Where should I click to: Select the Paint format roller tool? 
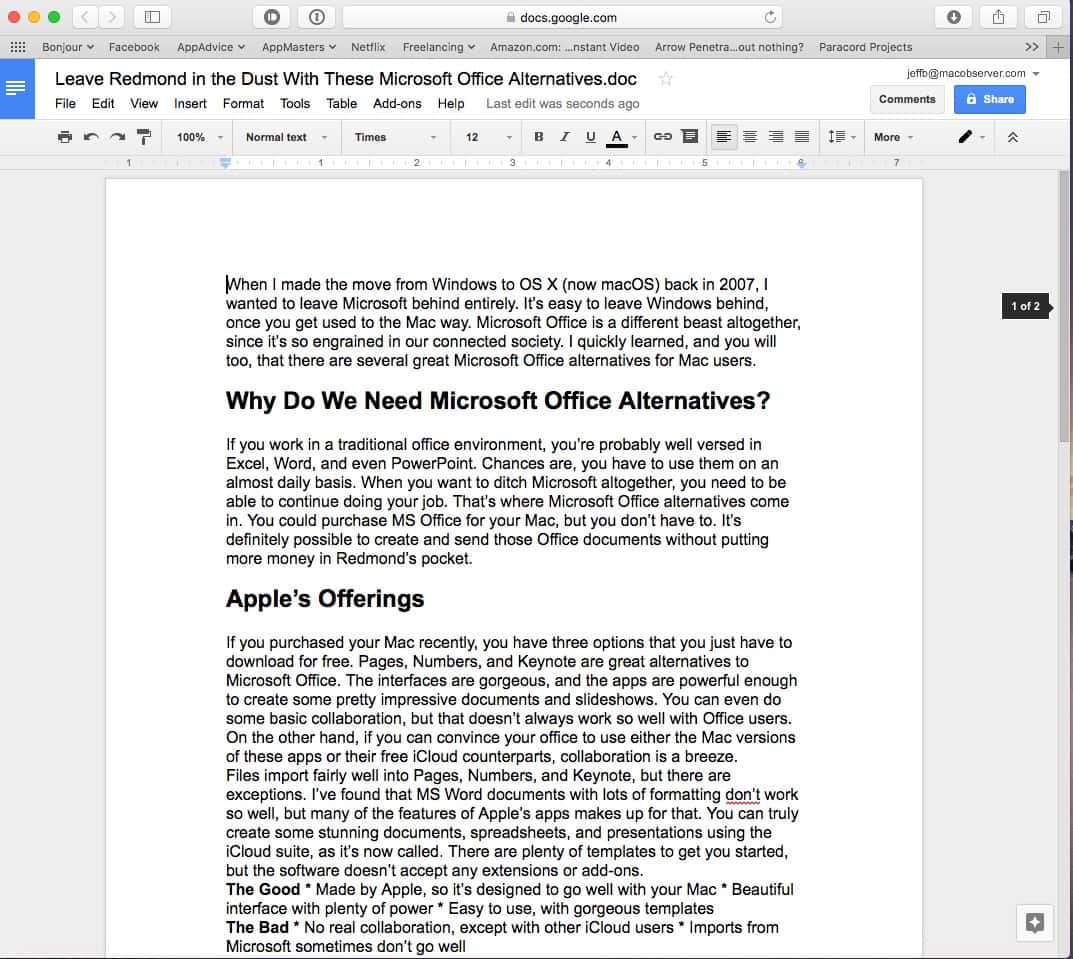[x=144, y=137]
